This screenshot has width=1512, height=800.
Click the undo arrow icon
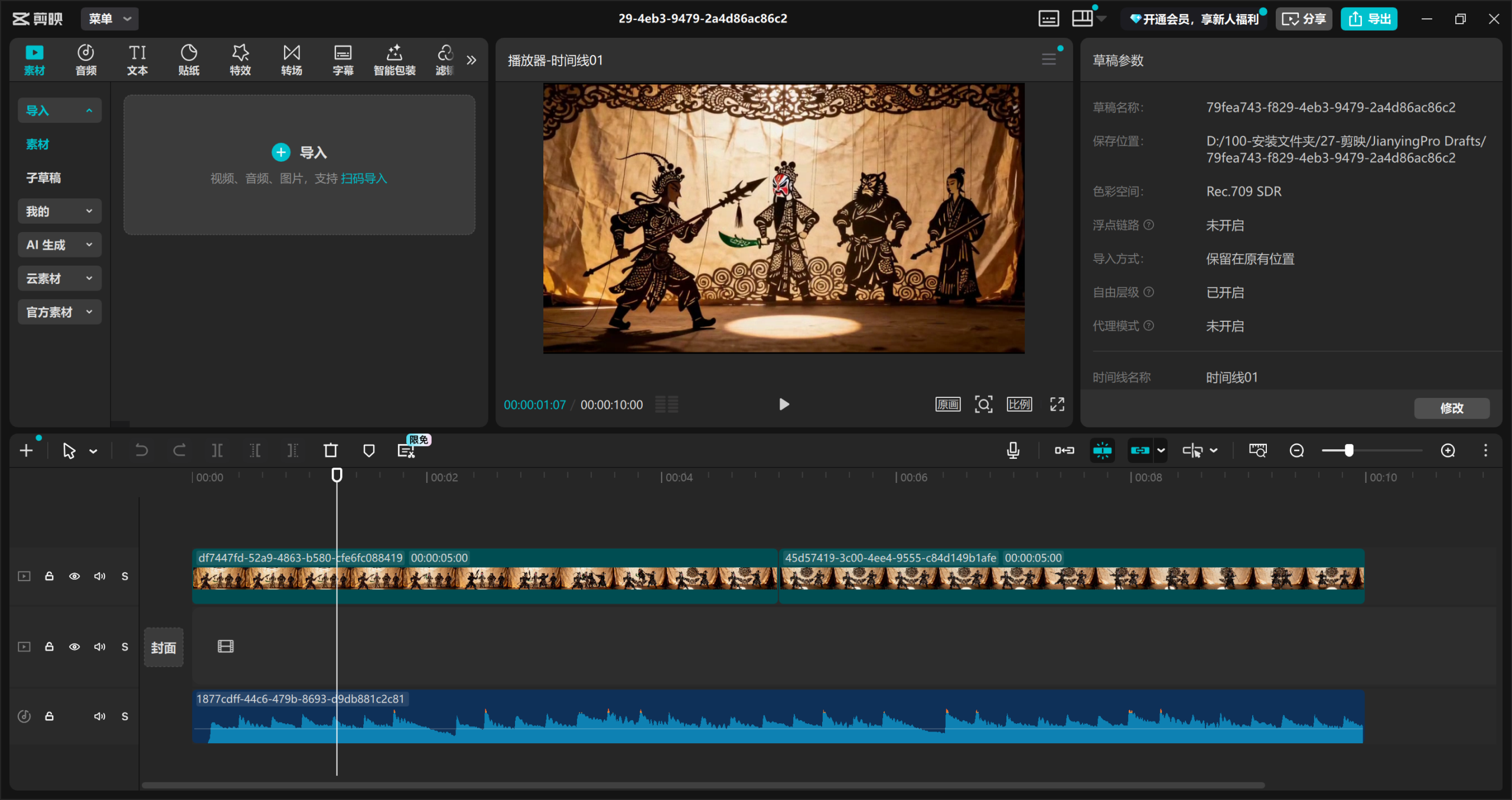point(141,450)
